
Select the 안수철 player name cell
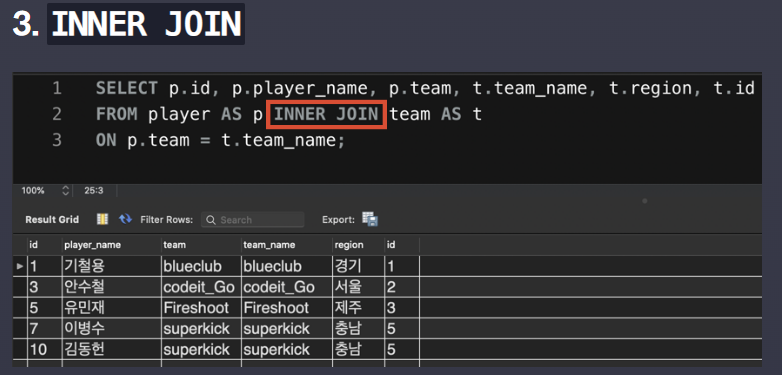point(111,287)
